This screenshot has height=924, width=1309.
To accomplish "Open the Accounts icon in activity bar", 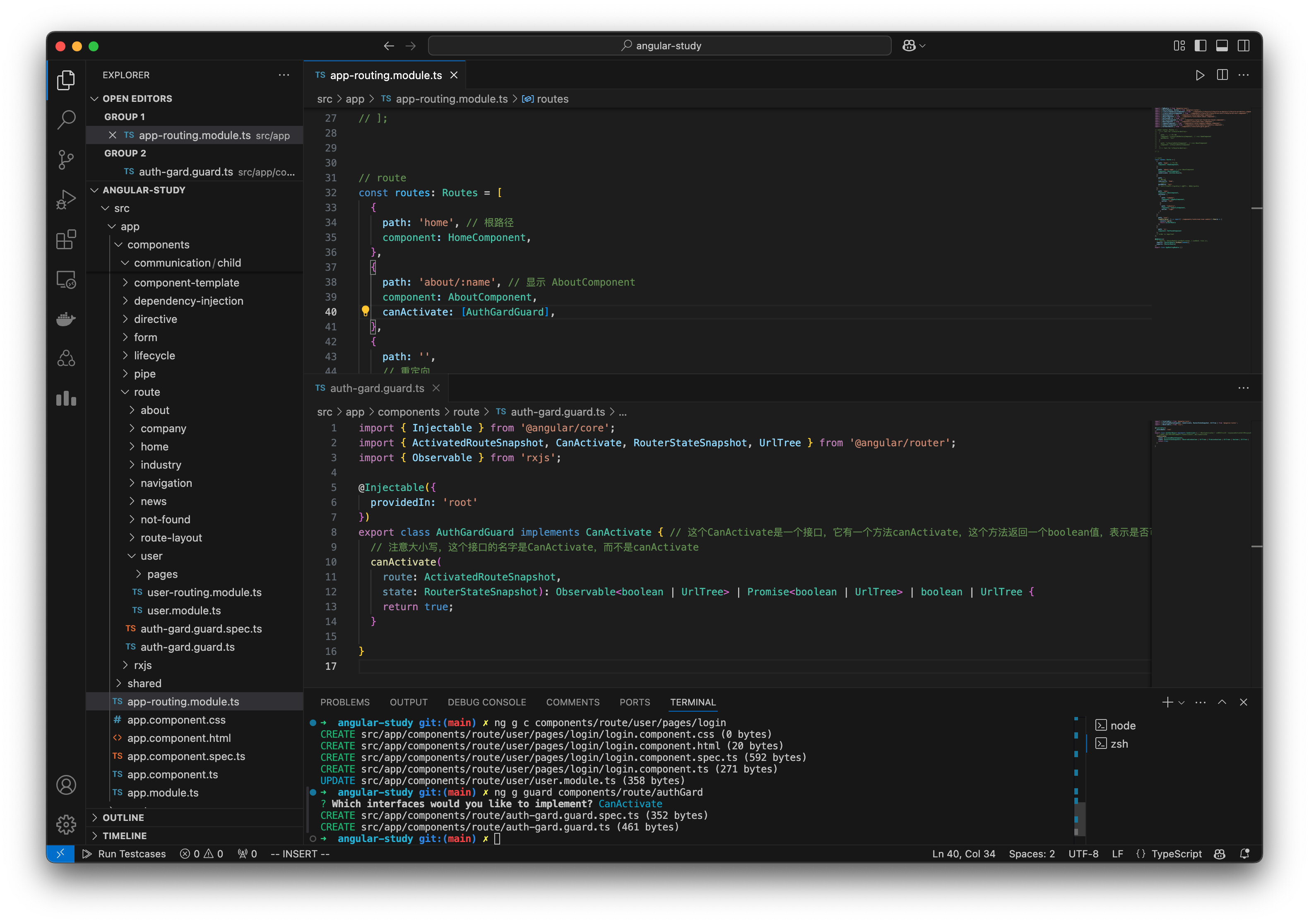I will coord(66,785).
